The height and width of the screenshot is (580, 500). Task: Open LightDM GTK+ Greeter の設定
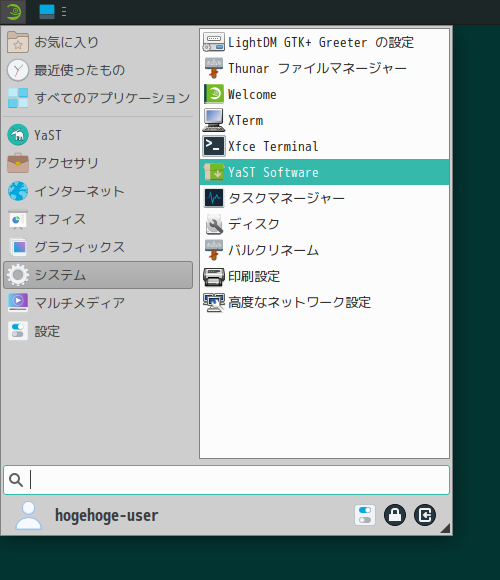(x=324, y=42)
